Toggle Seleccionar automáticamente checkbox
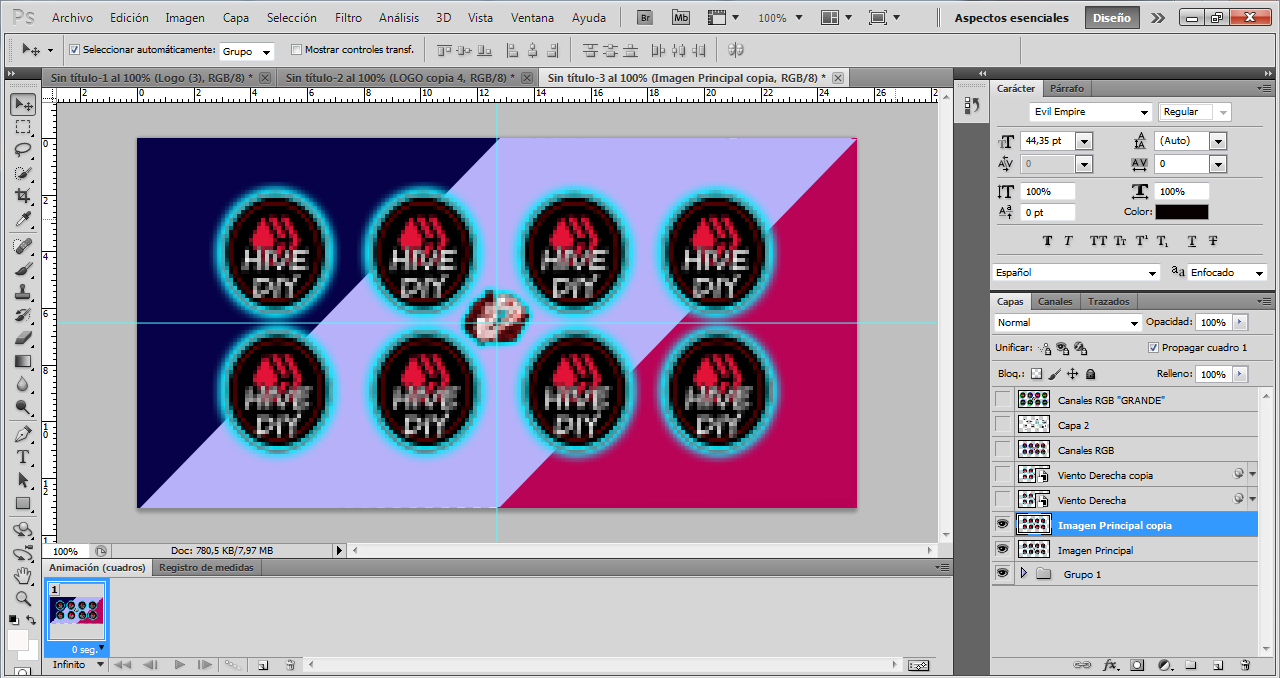The height and width of the screenshot is (678, 1280). pos(74,49)
